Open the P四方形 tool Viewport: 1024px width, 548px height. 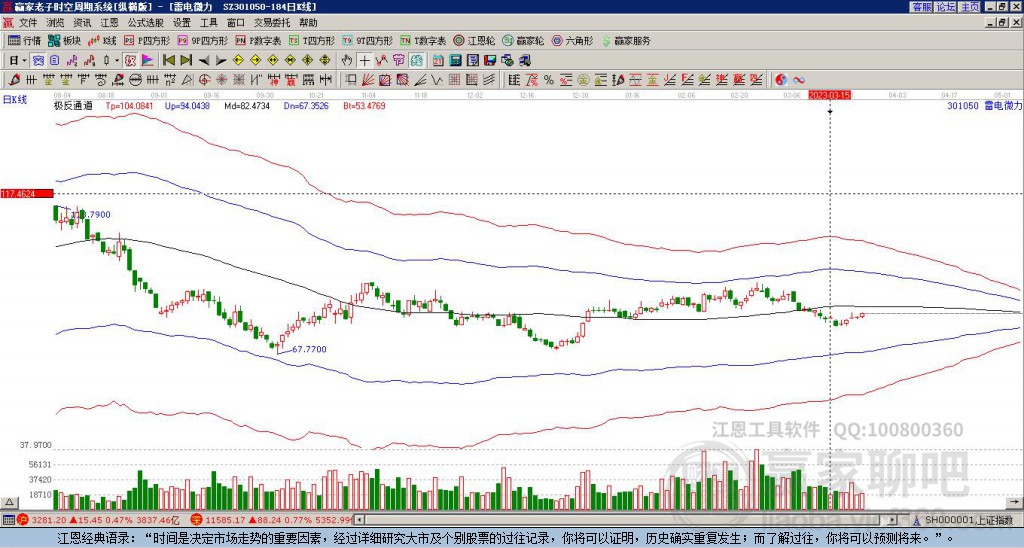[x=146, y=40]
